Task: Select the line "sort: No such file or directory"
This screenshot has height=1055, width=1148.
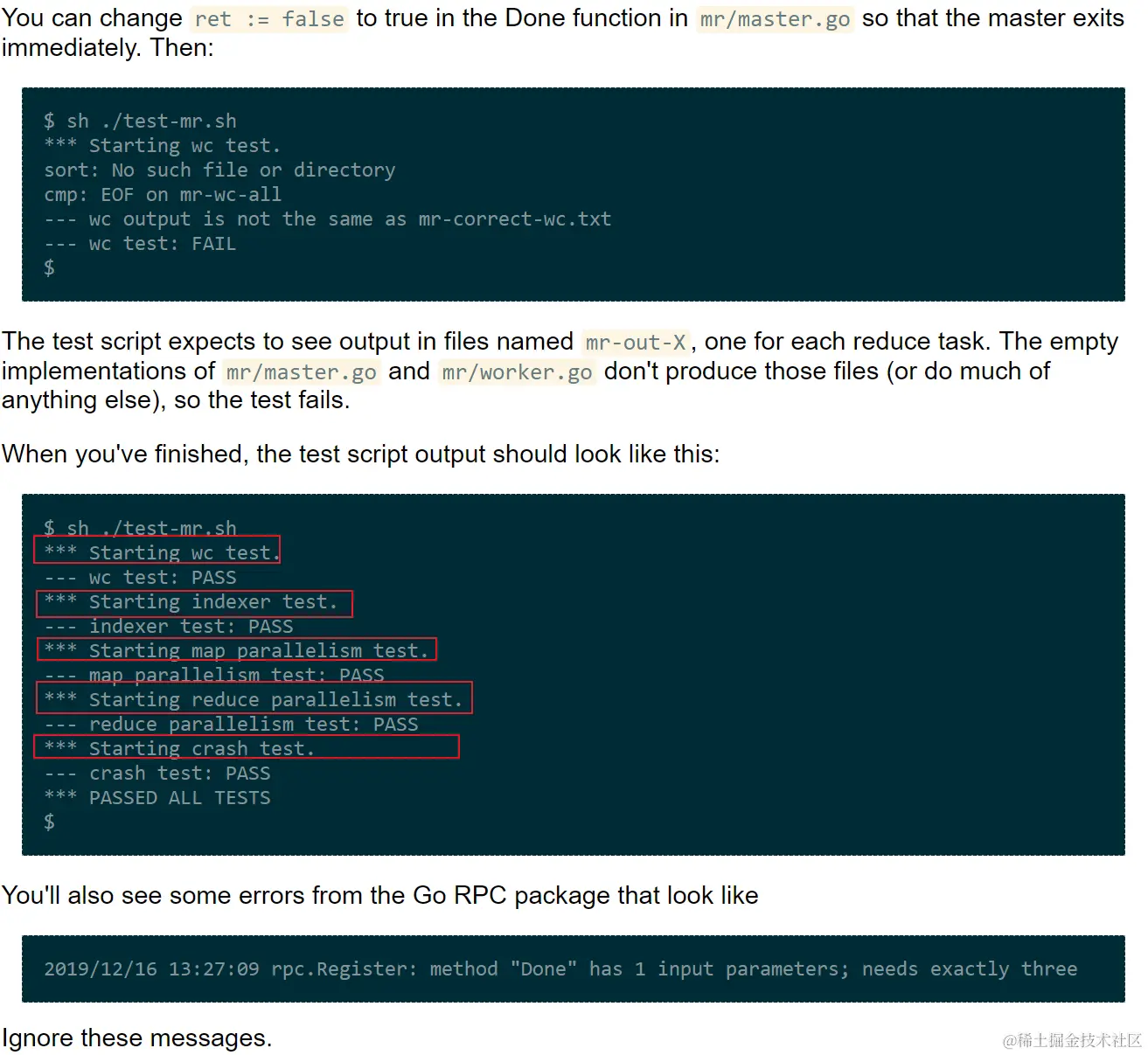Action: (x=219, y=170)
